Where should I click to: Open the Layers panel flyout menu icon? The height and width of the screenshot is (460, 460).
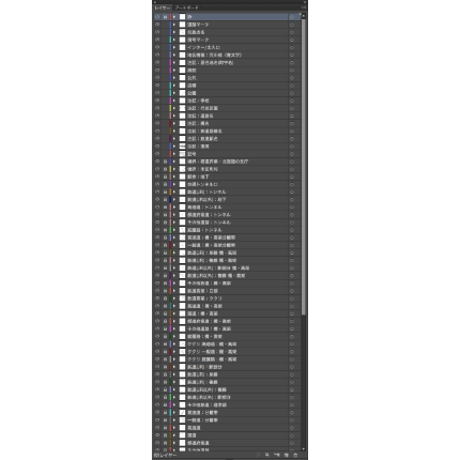[303, 7]
